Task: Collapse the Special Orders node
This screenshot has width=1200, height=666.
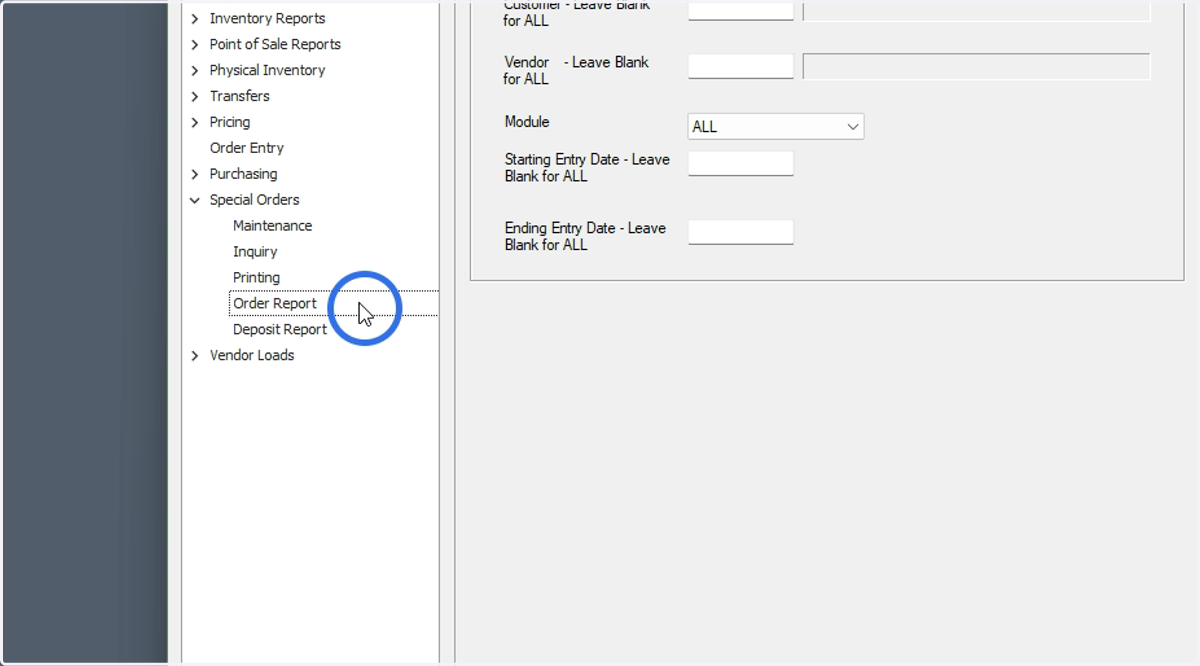Action: click(195, 200)
